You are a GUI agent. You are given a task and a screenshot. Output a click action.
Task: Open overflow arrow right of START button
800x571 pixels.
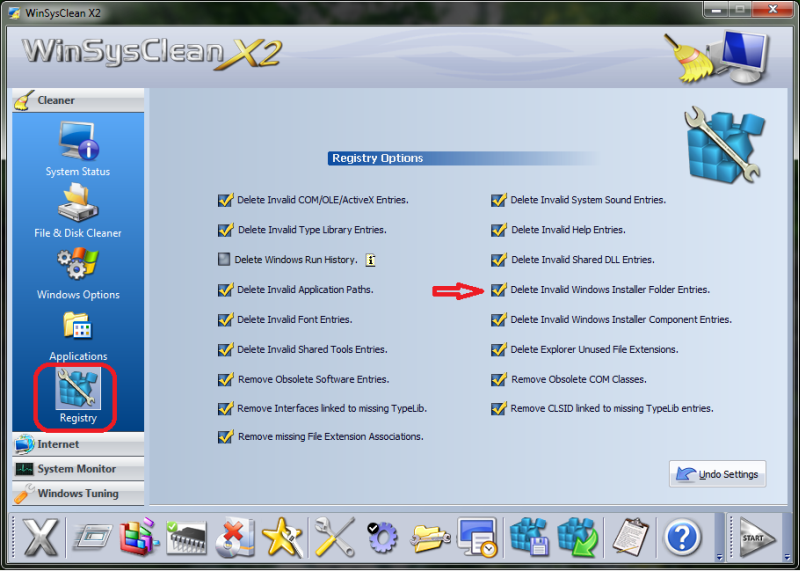(786, 557)
